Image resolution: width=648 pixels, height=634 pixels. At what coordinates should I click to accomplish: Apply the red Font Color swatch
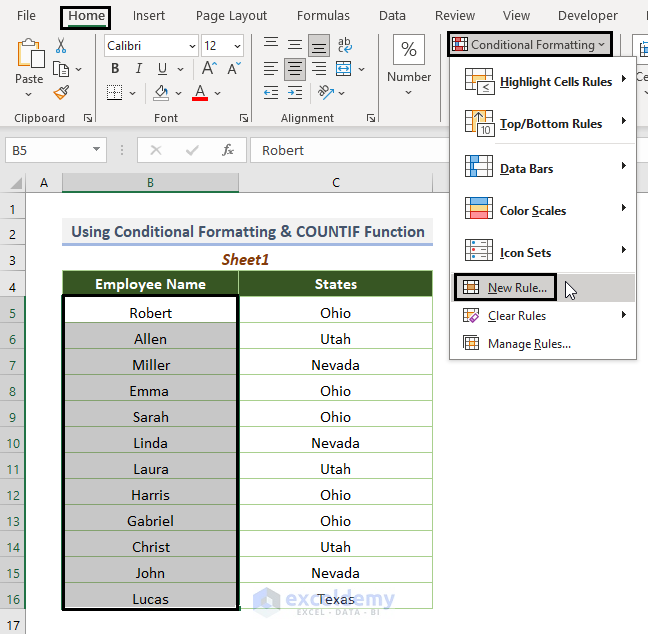click(x=200, y=92)
